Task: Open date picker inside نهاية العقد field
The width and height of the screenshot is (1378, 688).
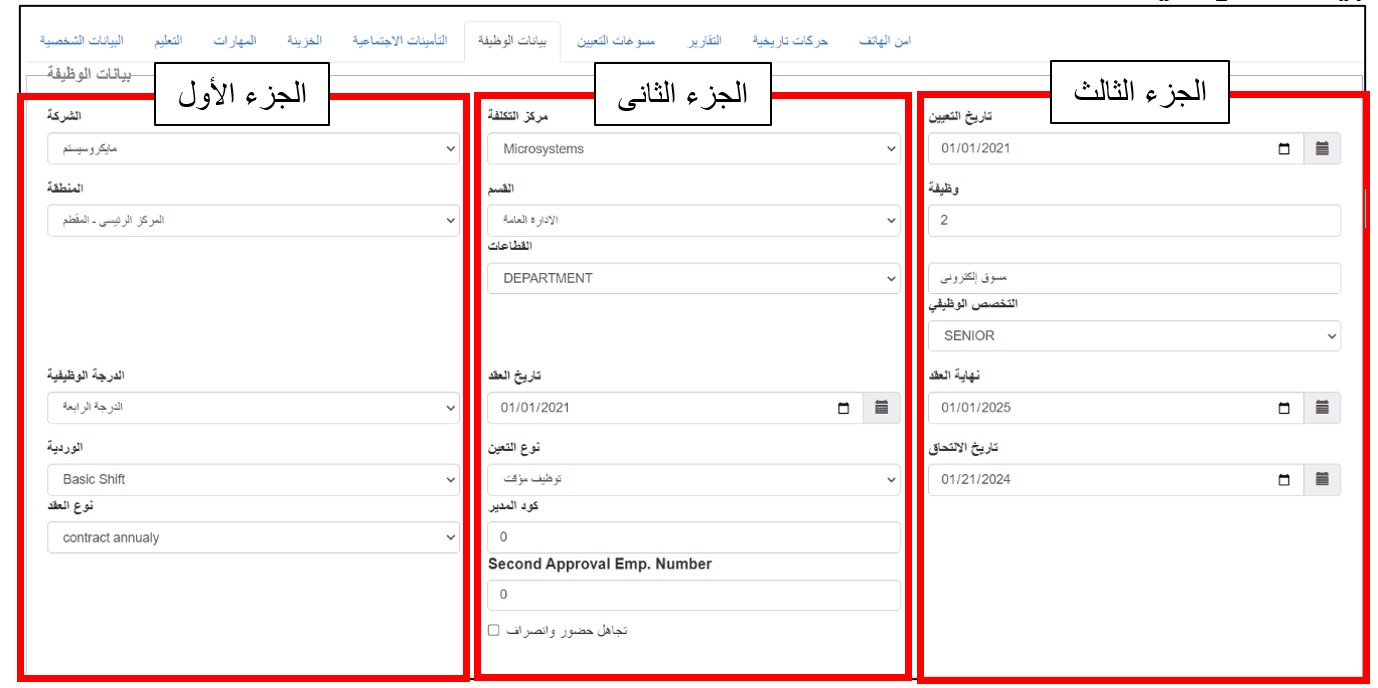Action: coord(1284,408)
